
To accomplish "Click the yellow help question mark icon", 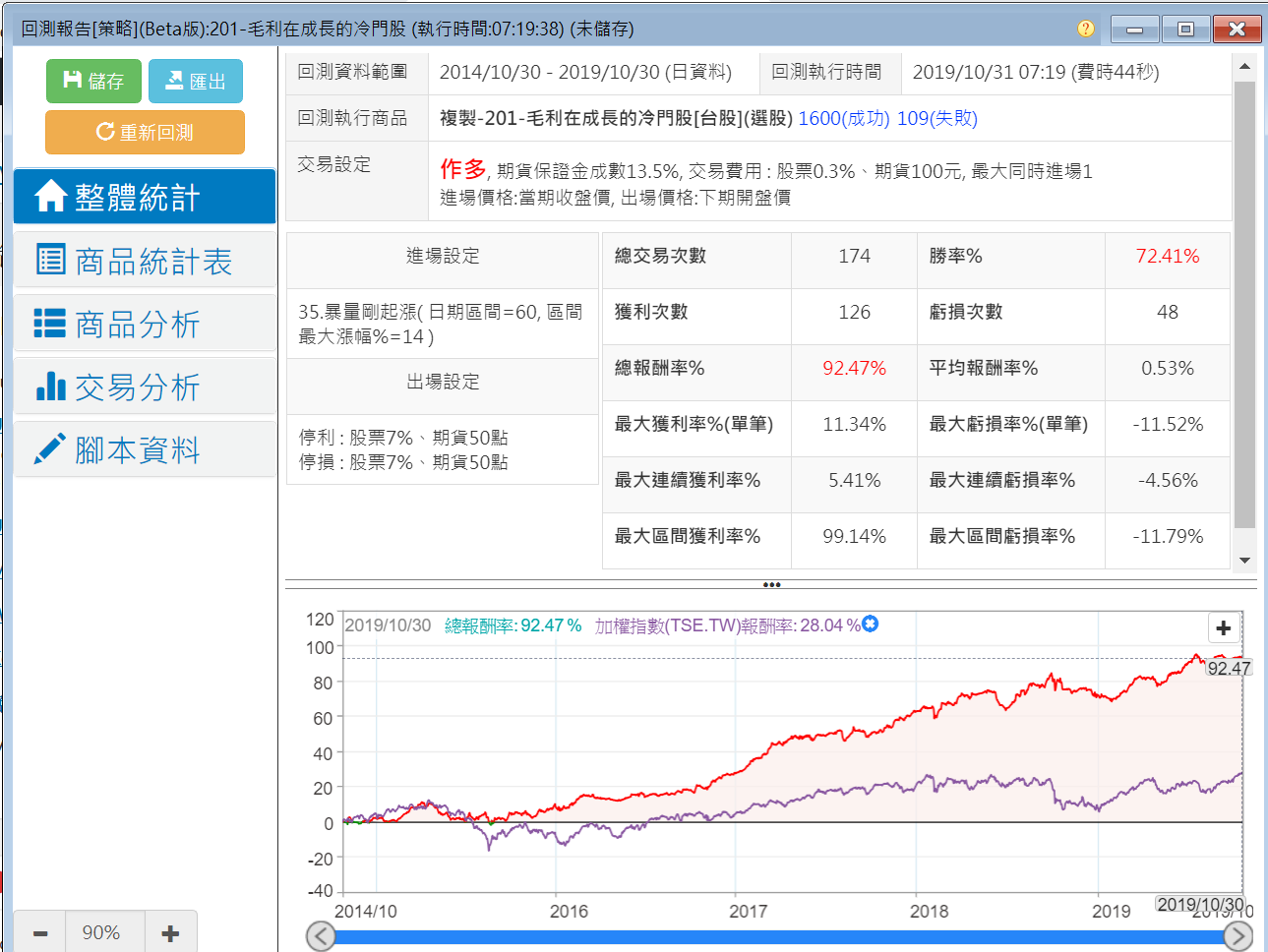I will tap(1086, 29).
